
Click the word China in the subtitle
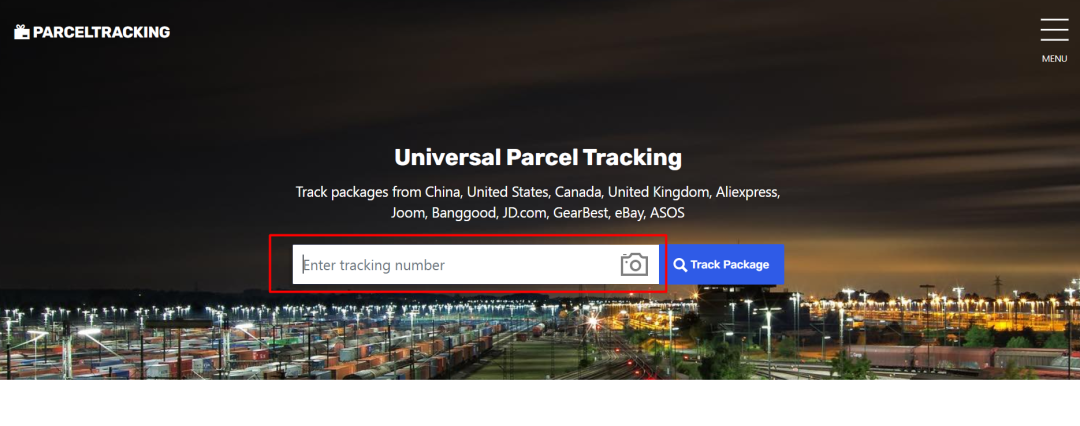pyautogui.click(x=442, y=191)
